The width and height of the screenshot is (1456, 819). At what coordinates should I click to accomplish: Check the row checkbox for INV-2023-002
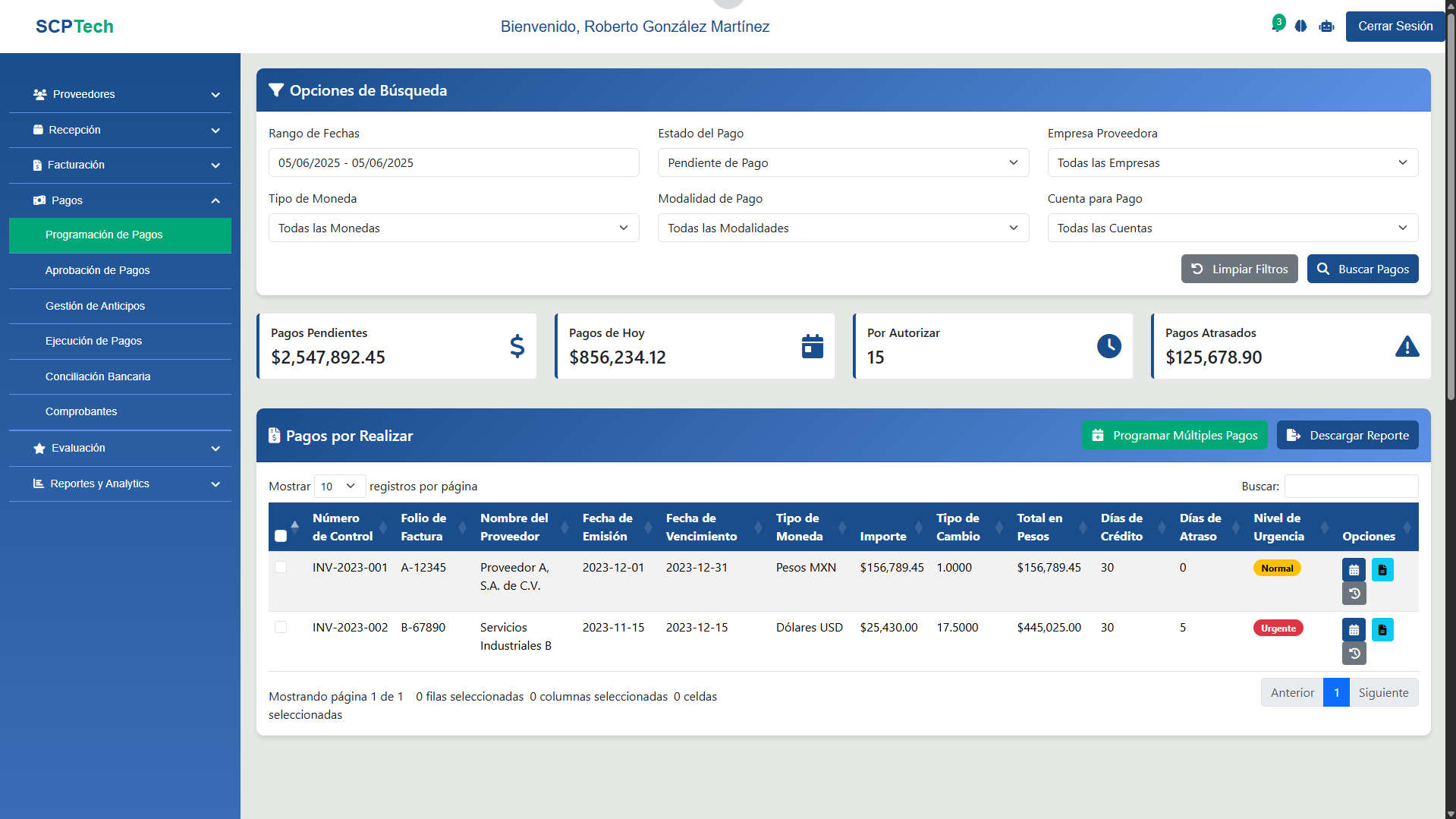[x=281, y=627]
